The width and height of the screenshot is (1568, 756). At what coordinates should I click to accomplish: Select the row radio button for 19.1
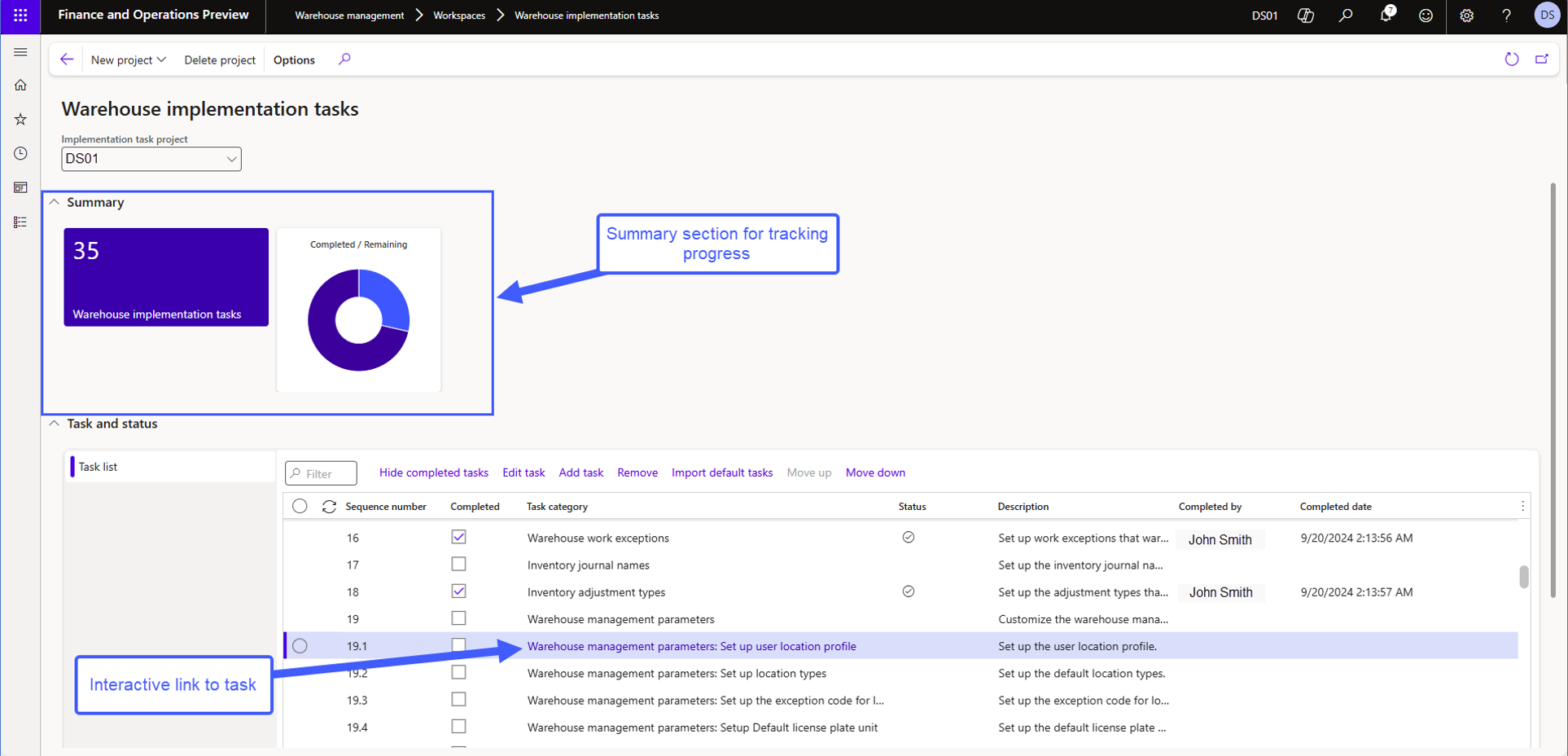tap(300, 646)
